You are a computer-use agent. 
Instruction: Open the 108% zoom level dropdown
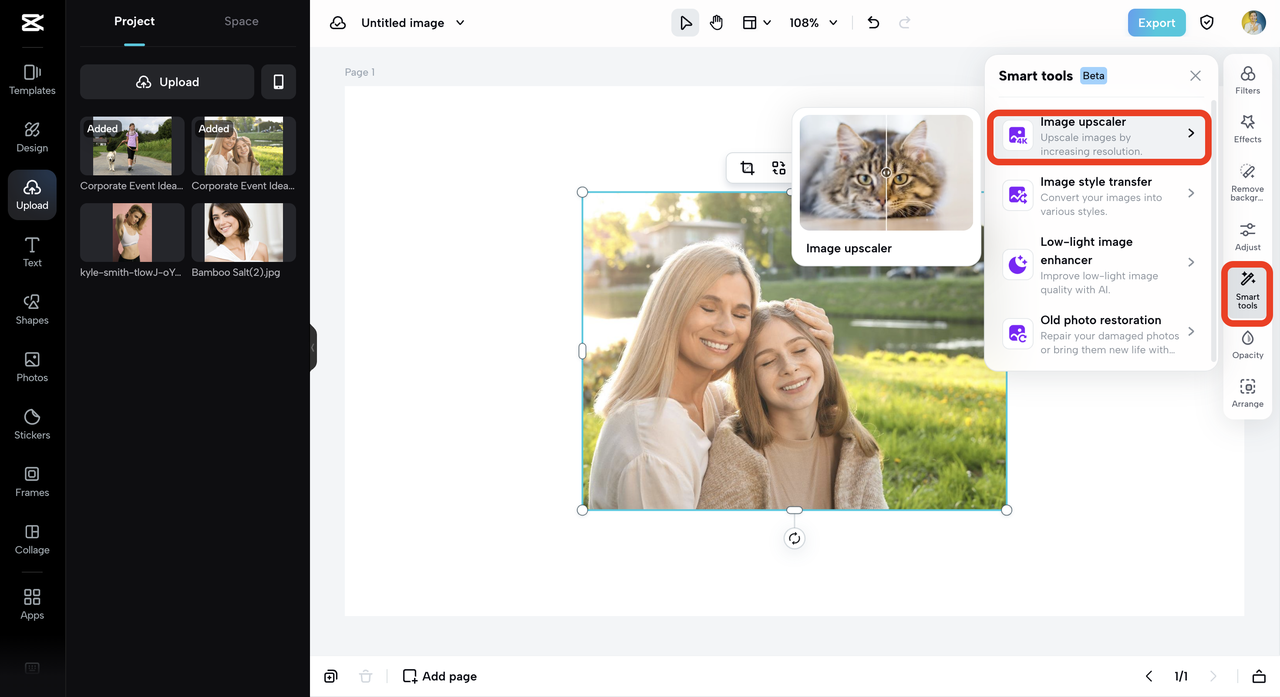coord(813,23)
